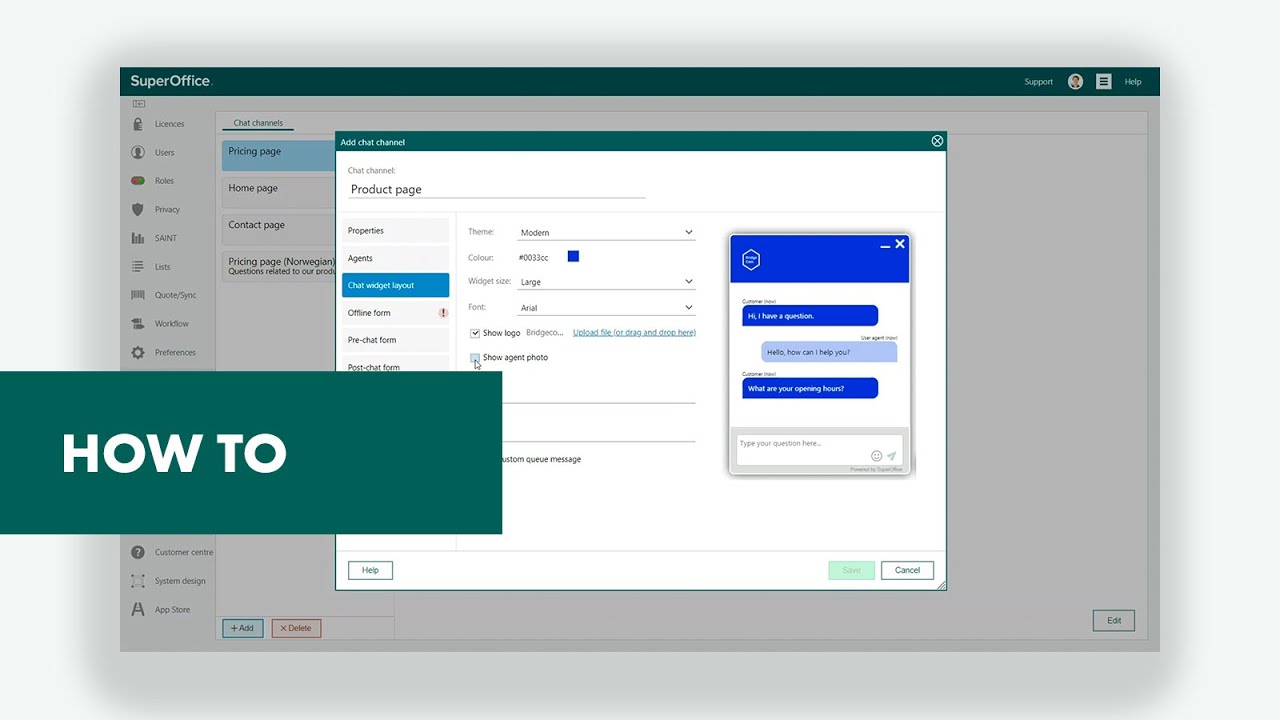Select the Pre-chat form tab
The height and width of the screenshot is (720, 1280).
[x=395, y=340]
